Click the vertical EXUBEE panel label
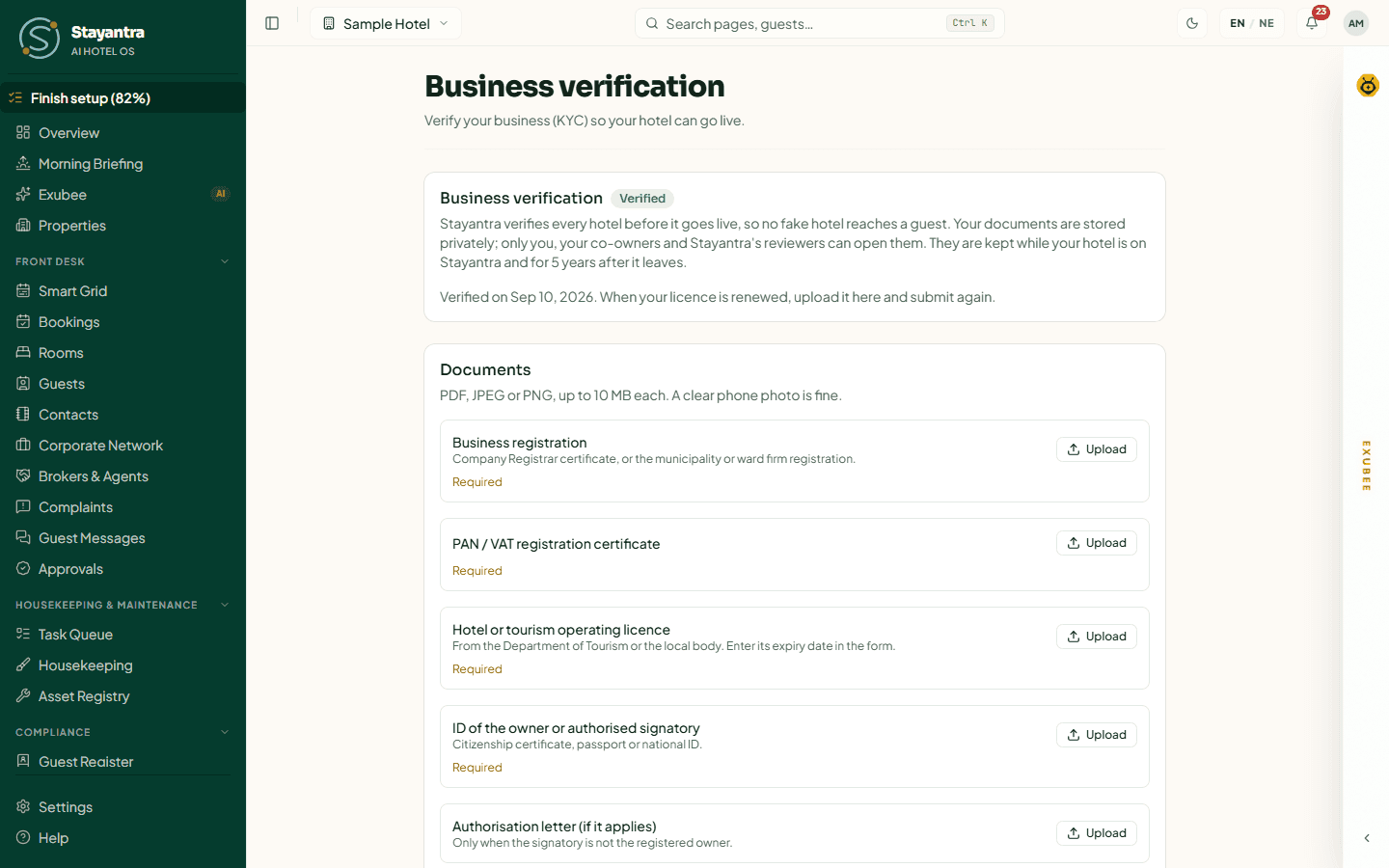1389x868 pixels. [x=1367, y=466]
